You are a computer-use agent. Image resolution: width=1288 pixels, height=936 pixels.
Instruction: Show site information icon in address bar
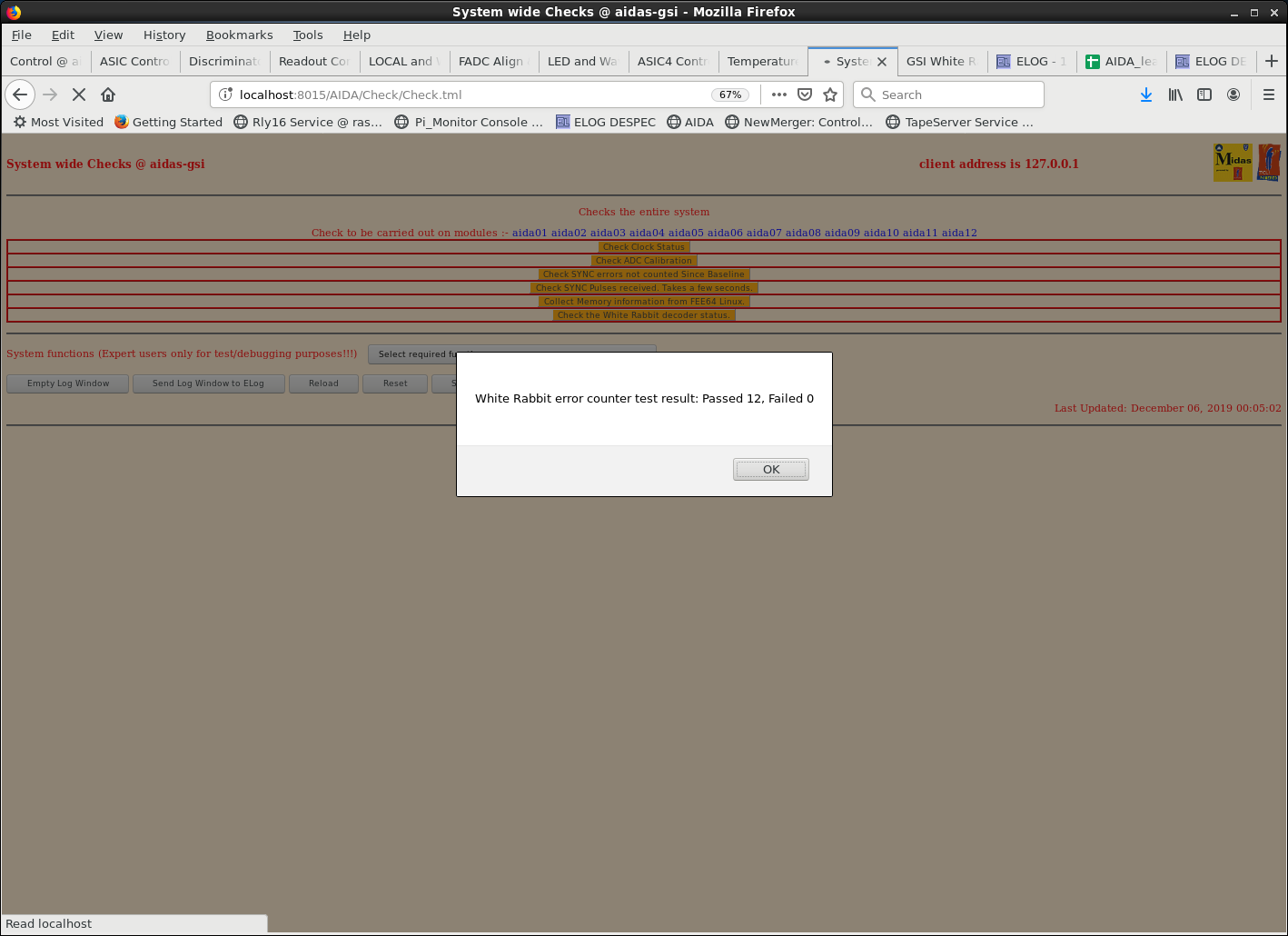click(226, 95)
